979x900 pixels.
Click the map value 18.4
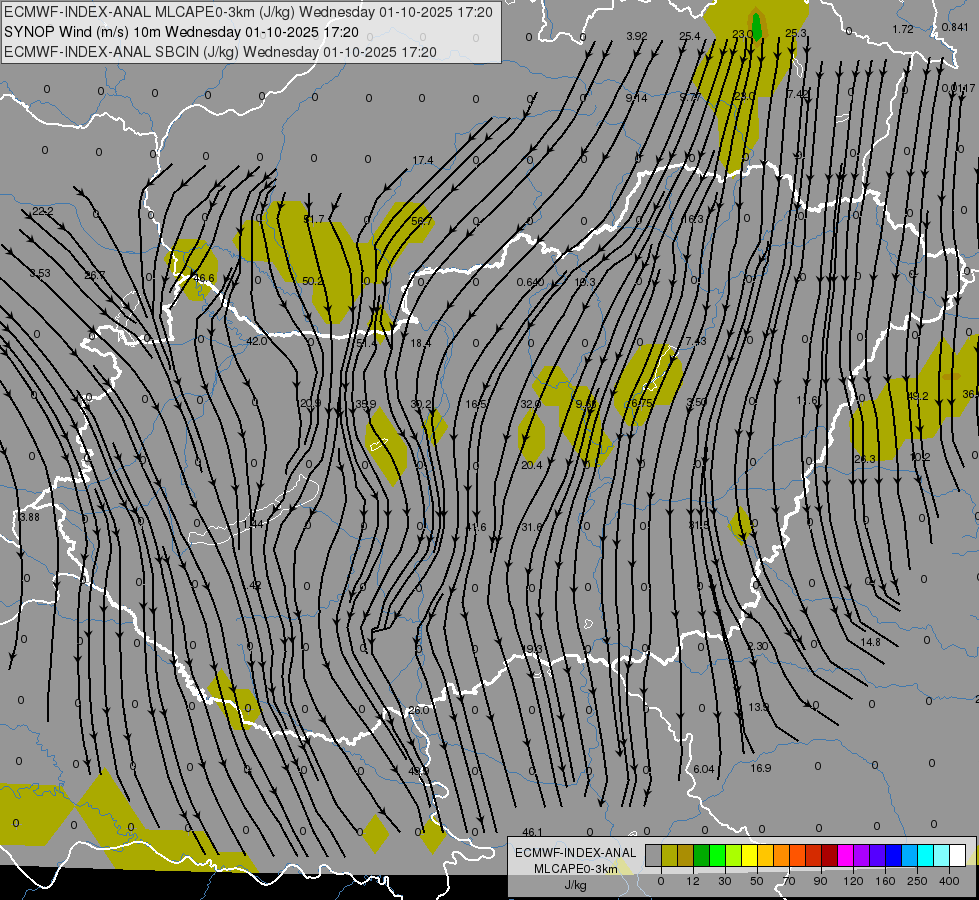coord(421,343)
